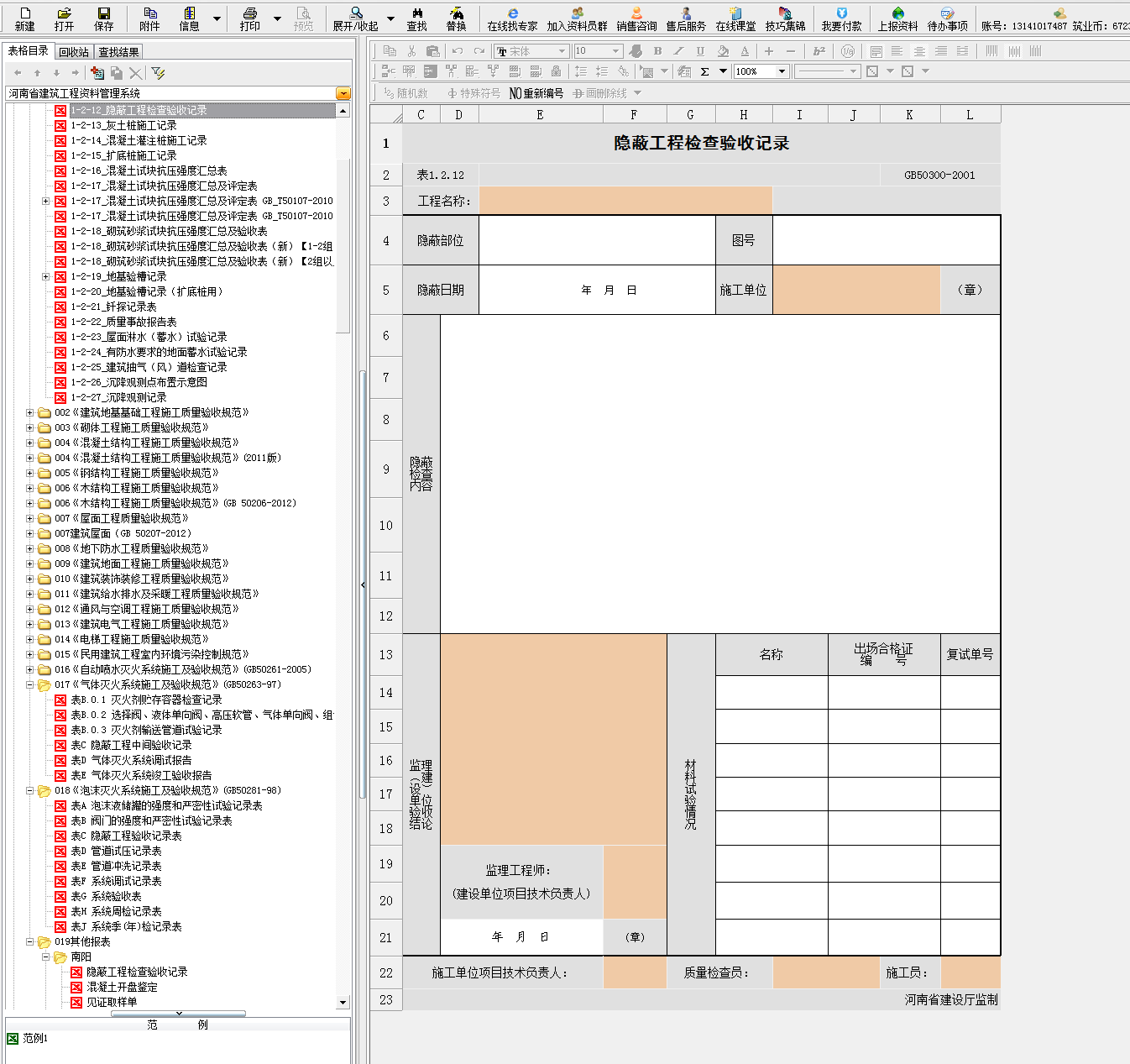Open 在线找专家 online expert
This screenshot has width=1130, height=1064.
pos(512,18)
